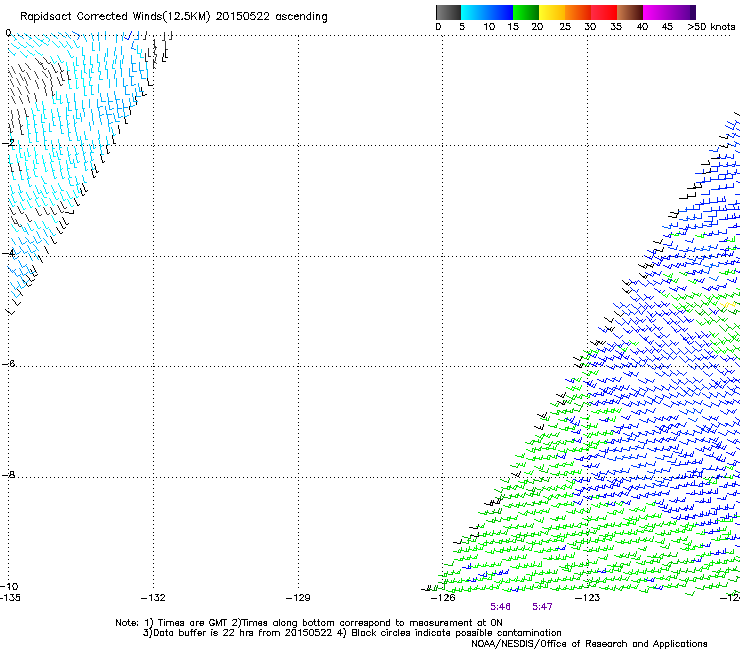Click the '15' legend scale label

pyautogui.click(x=513, y=27)
